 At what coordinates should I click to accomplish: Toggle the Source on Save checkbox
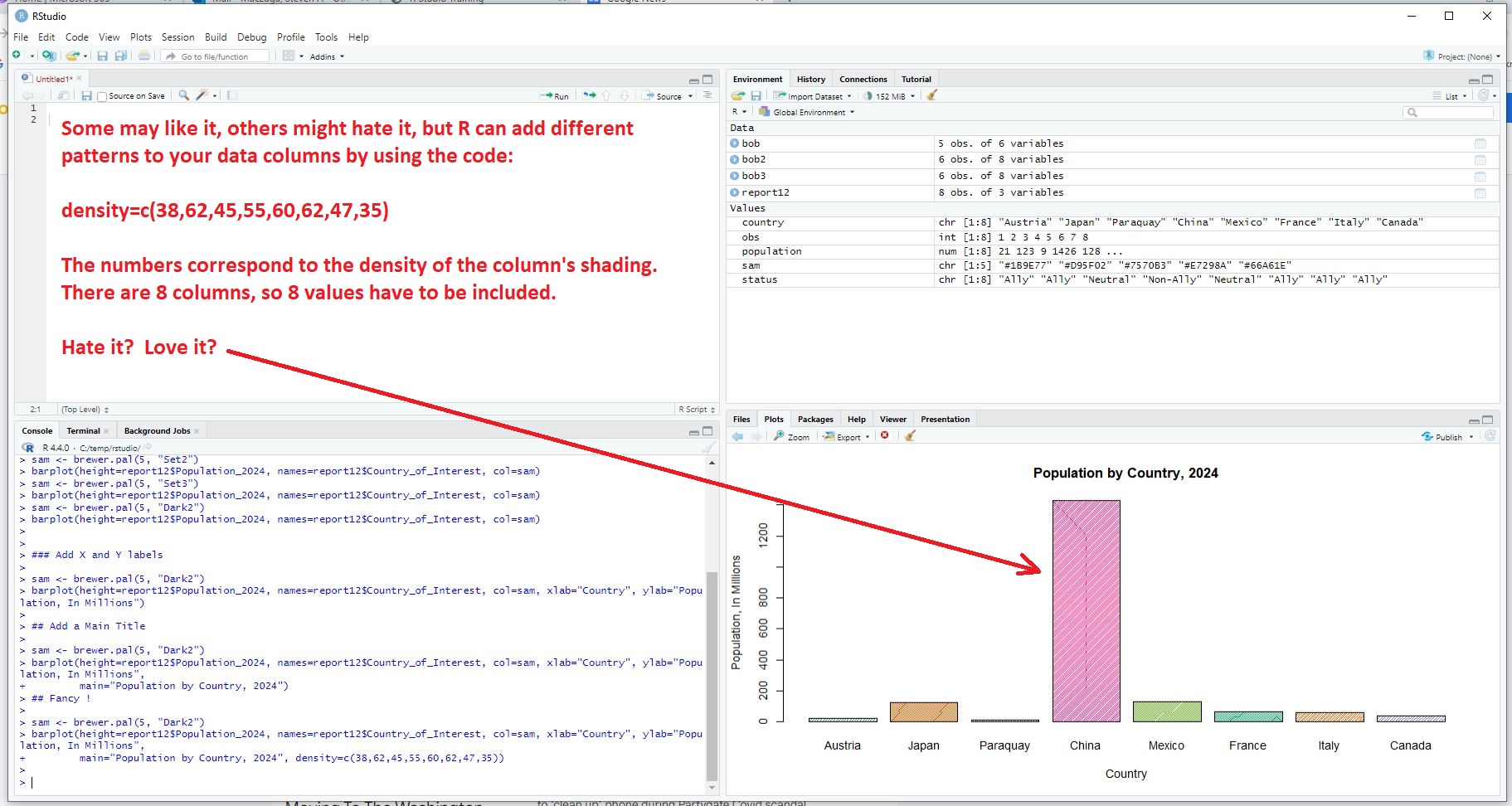tap(102, 97)
